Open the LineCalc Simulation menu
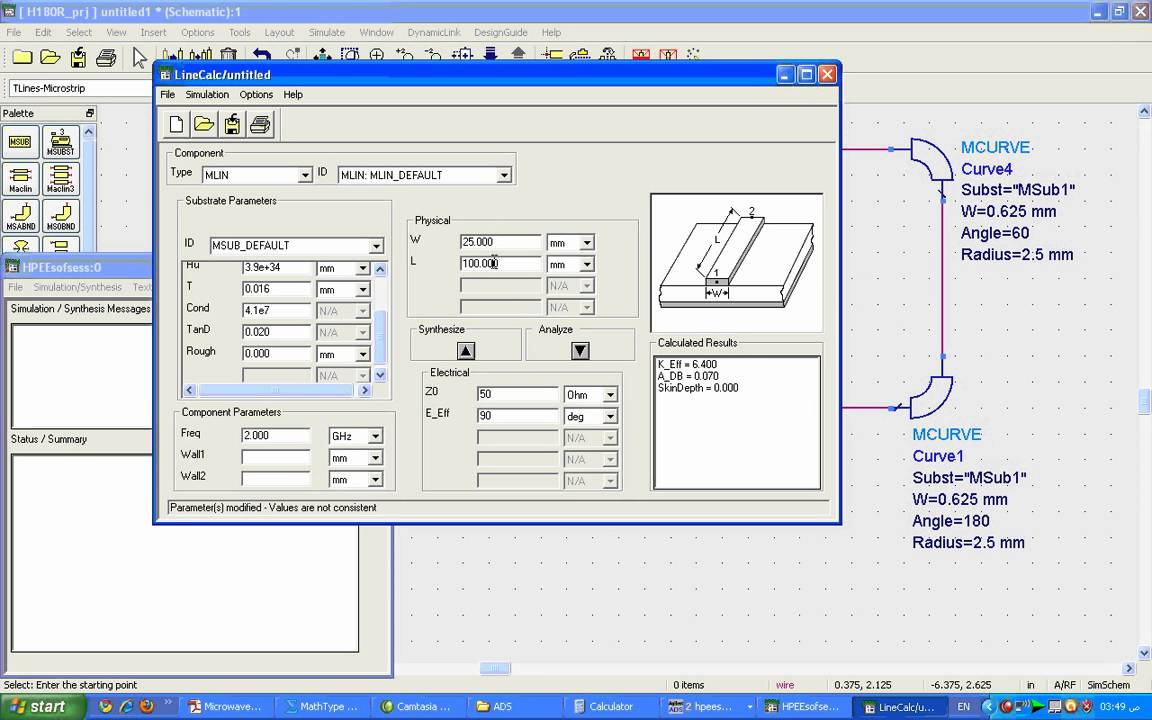 pyautogui.click(x=207, y=95)
